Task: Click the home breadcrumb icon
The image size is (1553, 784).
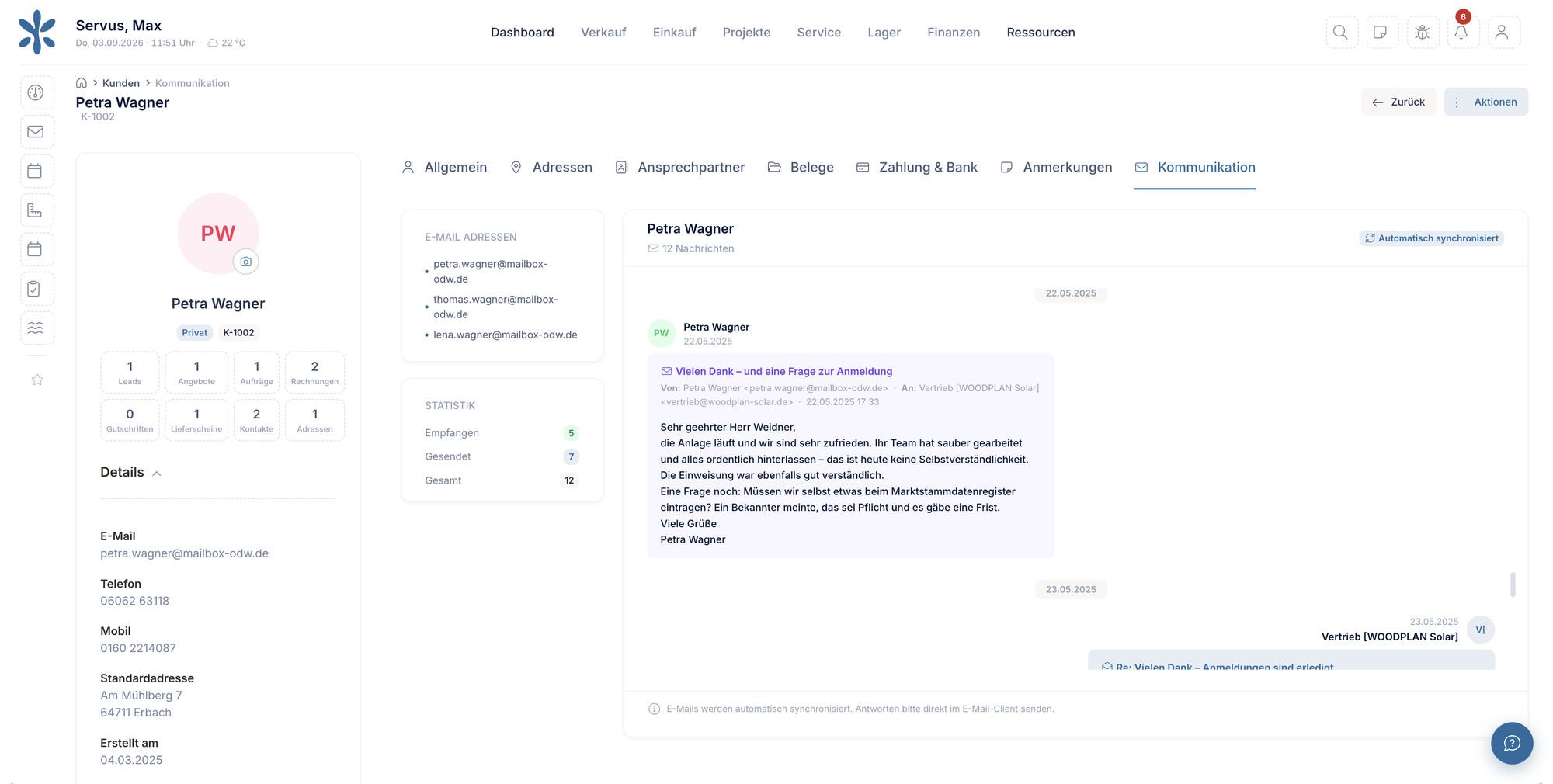Action: click(x=82, y=83)
